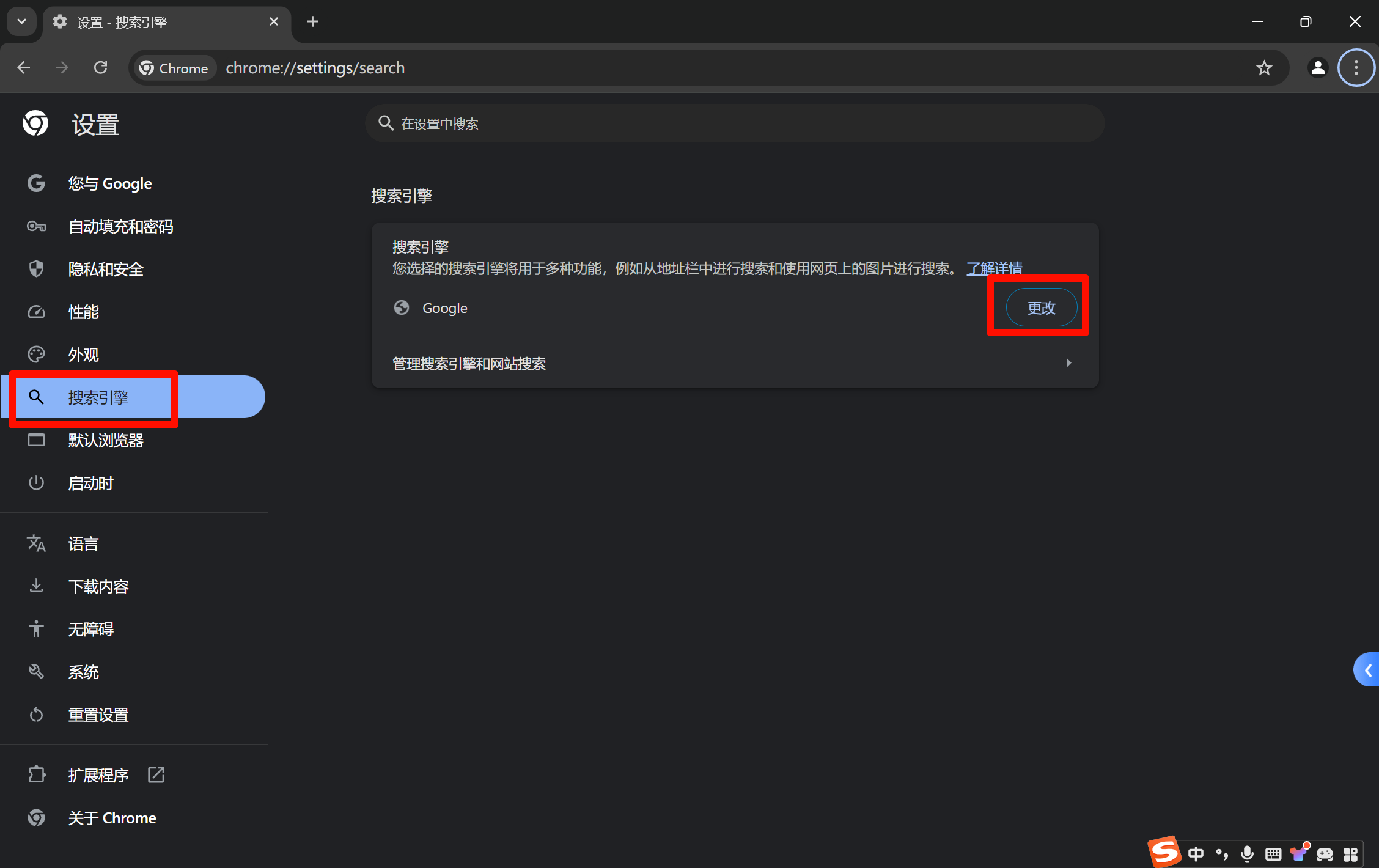The image size is (1379, 868).
Task: Open the 了解详情 link
Action: [x=995, y=268]
